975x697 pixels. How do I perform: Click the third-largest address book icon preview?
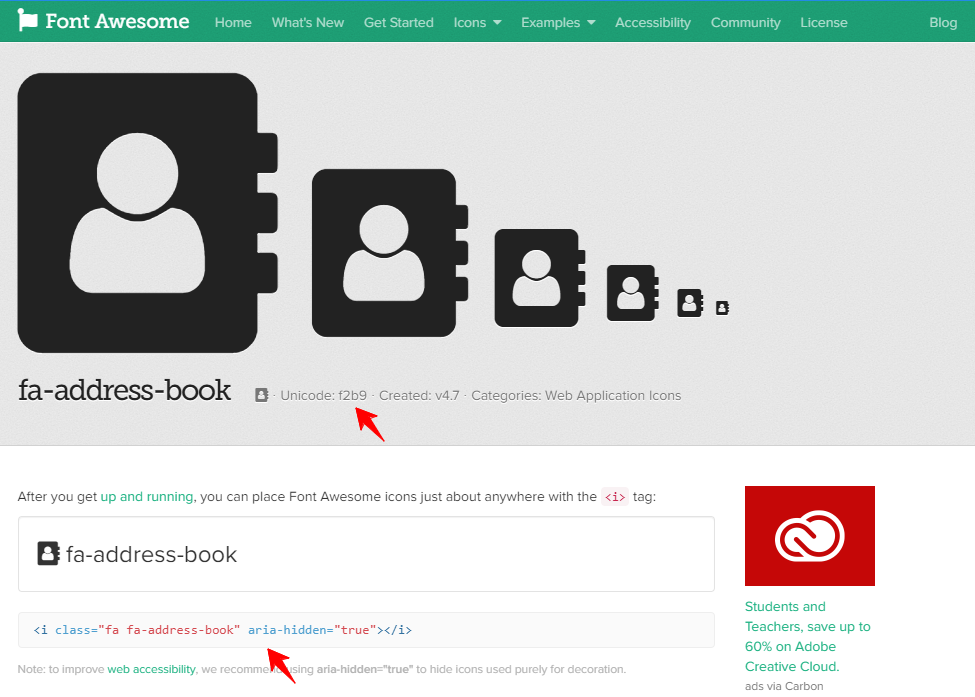point(540,277)
